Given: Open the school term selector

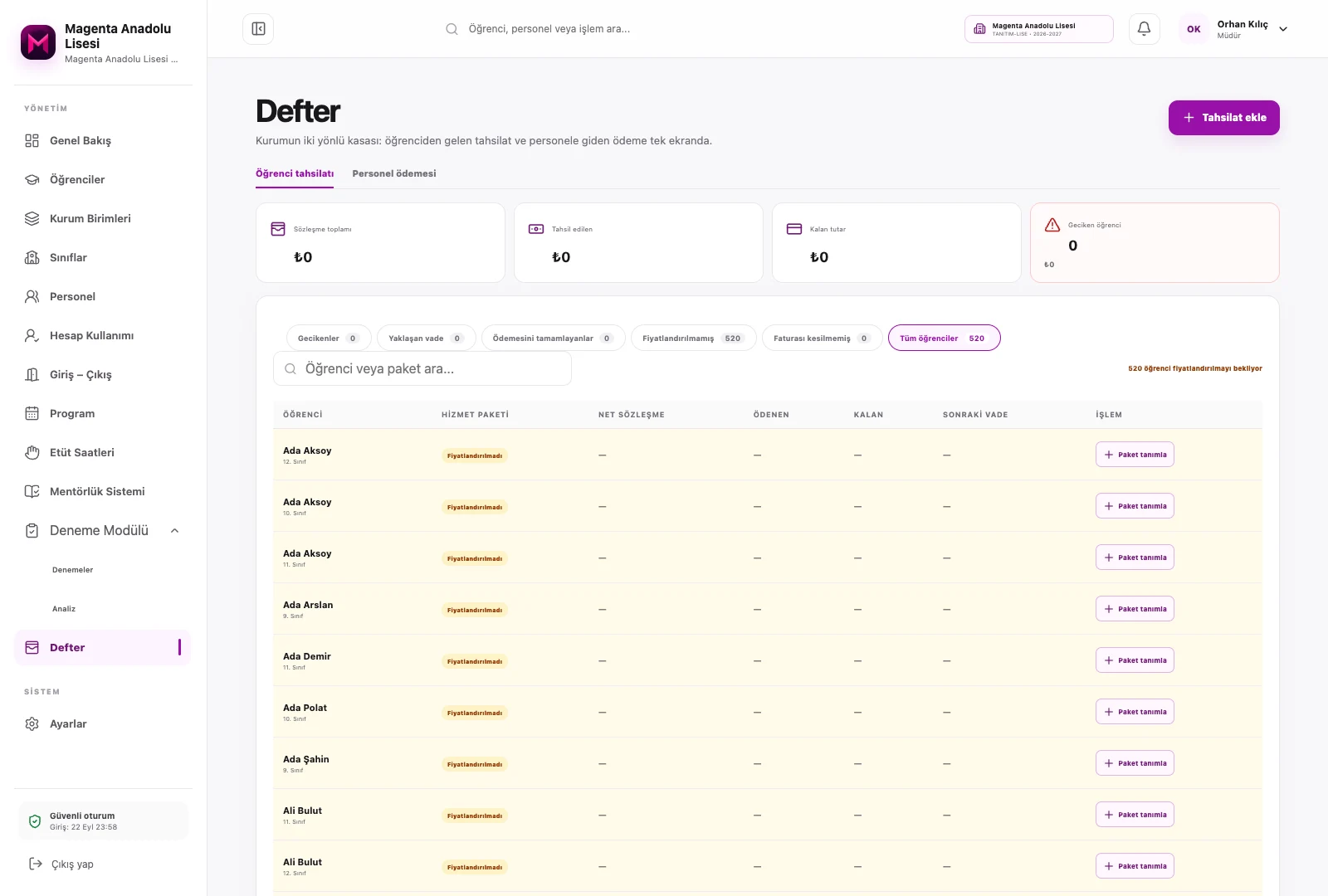Looking at the screenshot, I should coord(1039,29).
